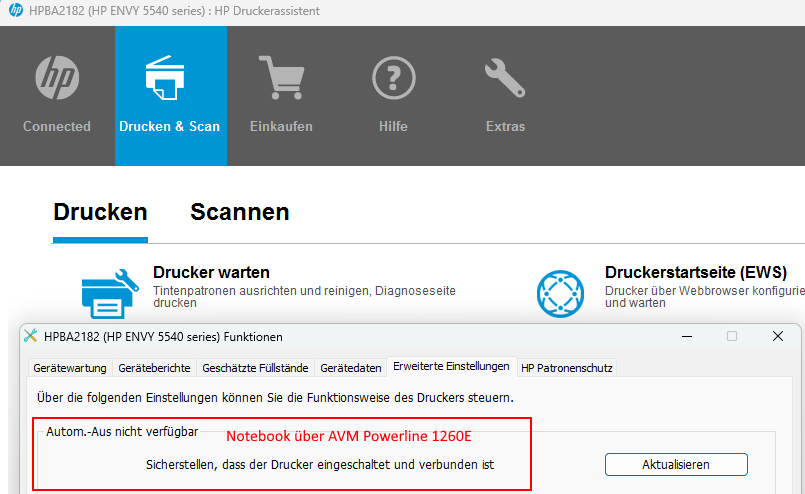Click the Funktionen dialog tools icon
Screen dimensions: 805x494
(31, 336)
